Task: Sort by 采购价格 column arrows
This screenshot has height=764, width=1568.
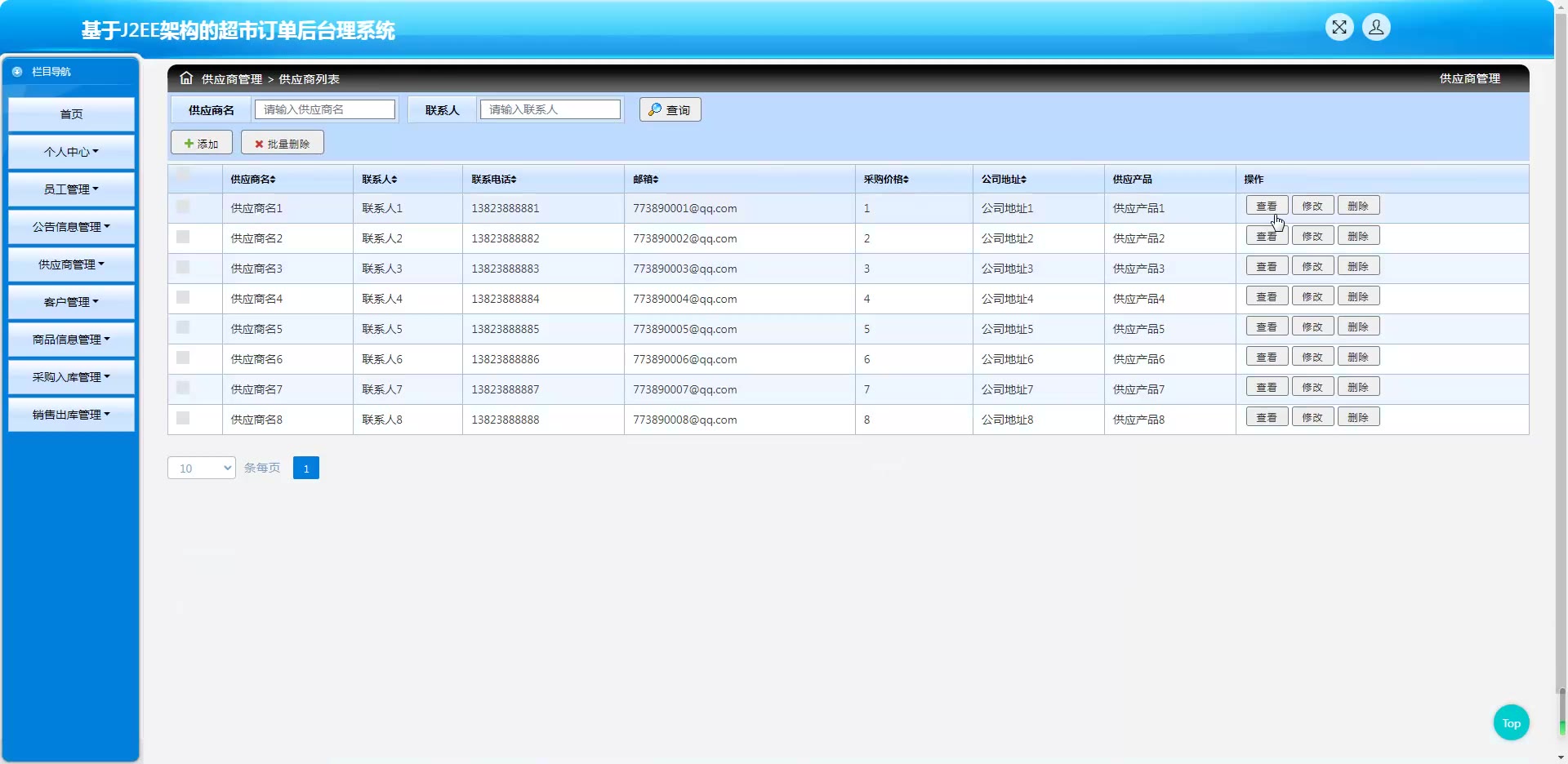Action: 906,180
